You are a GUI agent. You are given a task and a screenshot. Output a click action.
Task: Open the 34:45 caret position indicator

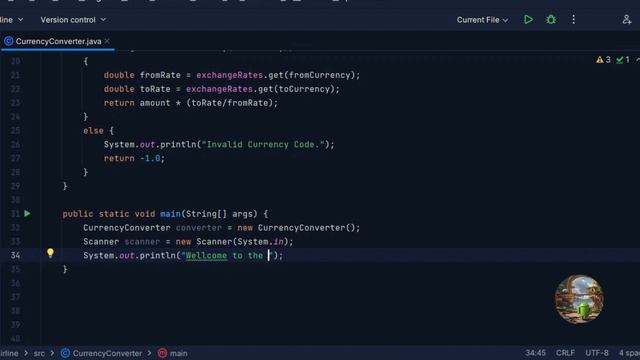point(535,353)
